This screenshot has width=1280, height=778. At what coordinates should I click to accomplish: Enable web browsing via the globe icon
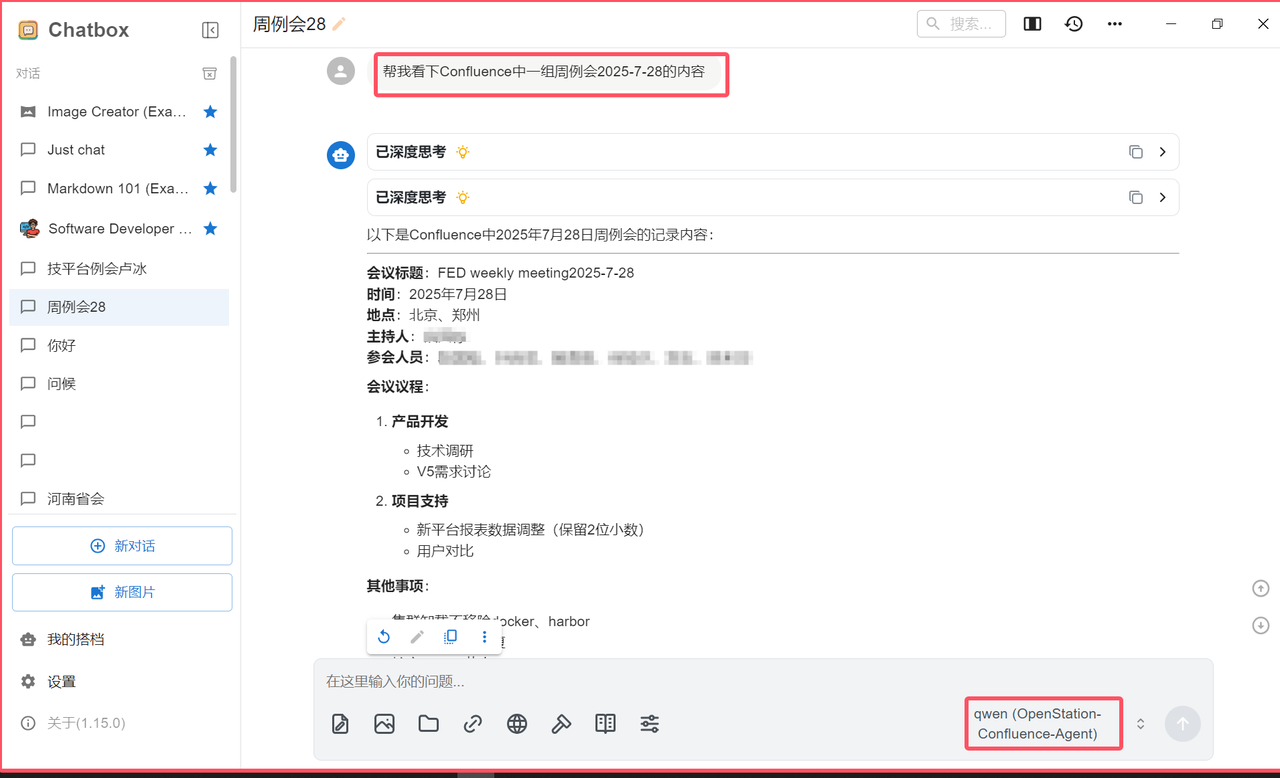coord(517,723)
